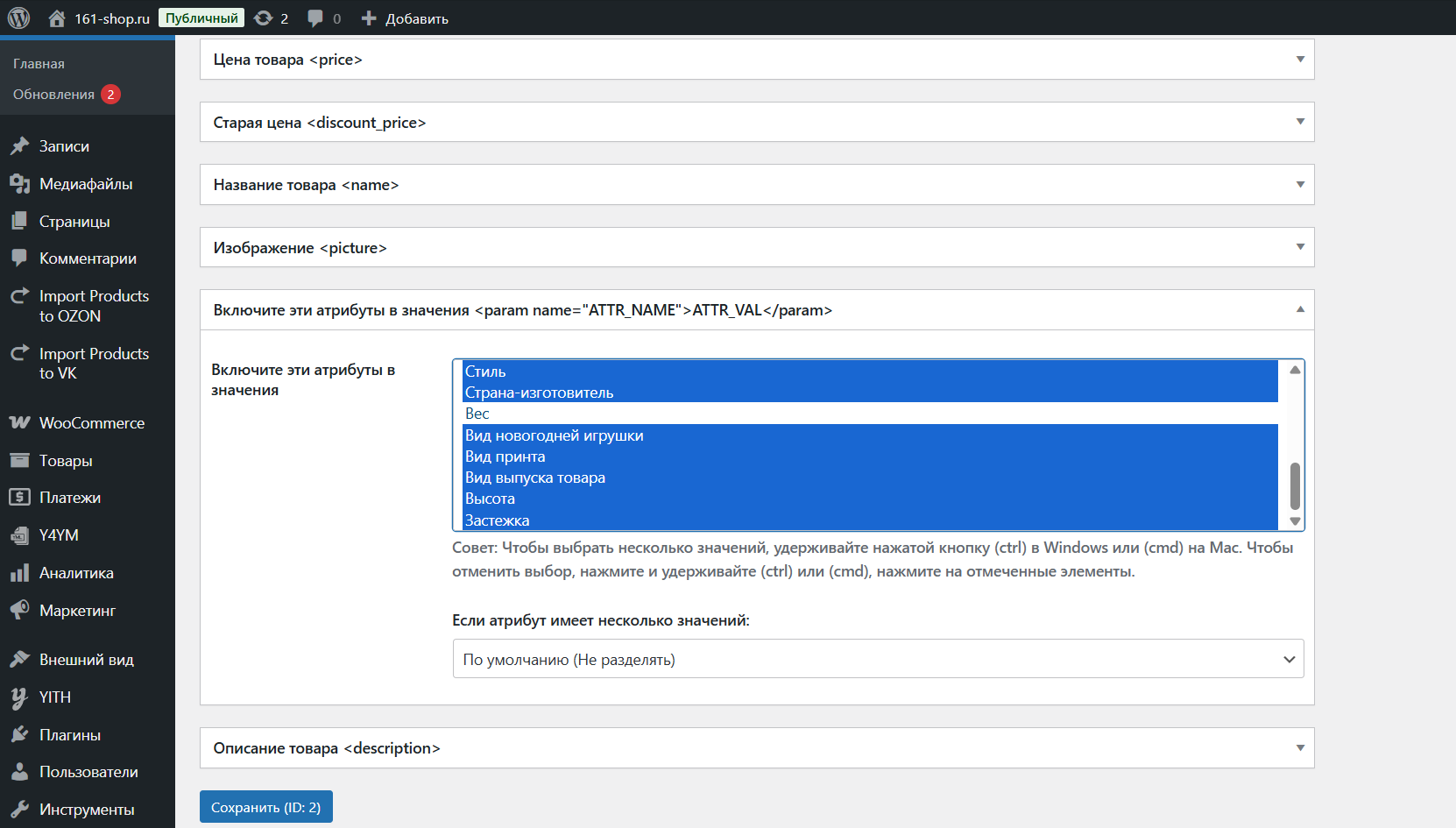Click the WordPress logo icon
Viewport: 1456px width, 828px height.
pos(18,18)
